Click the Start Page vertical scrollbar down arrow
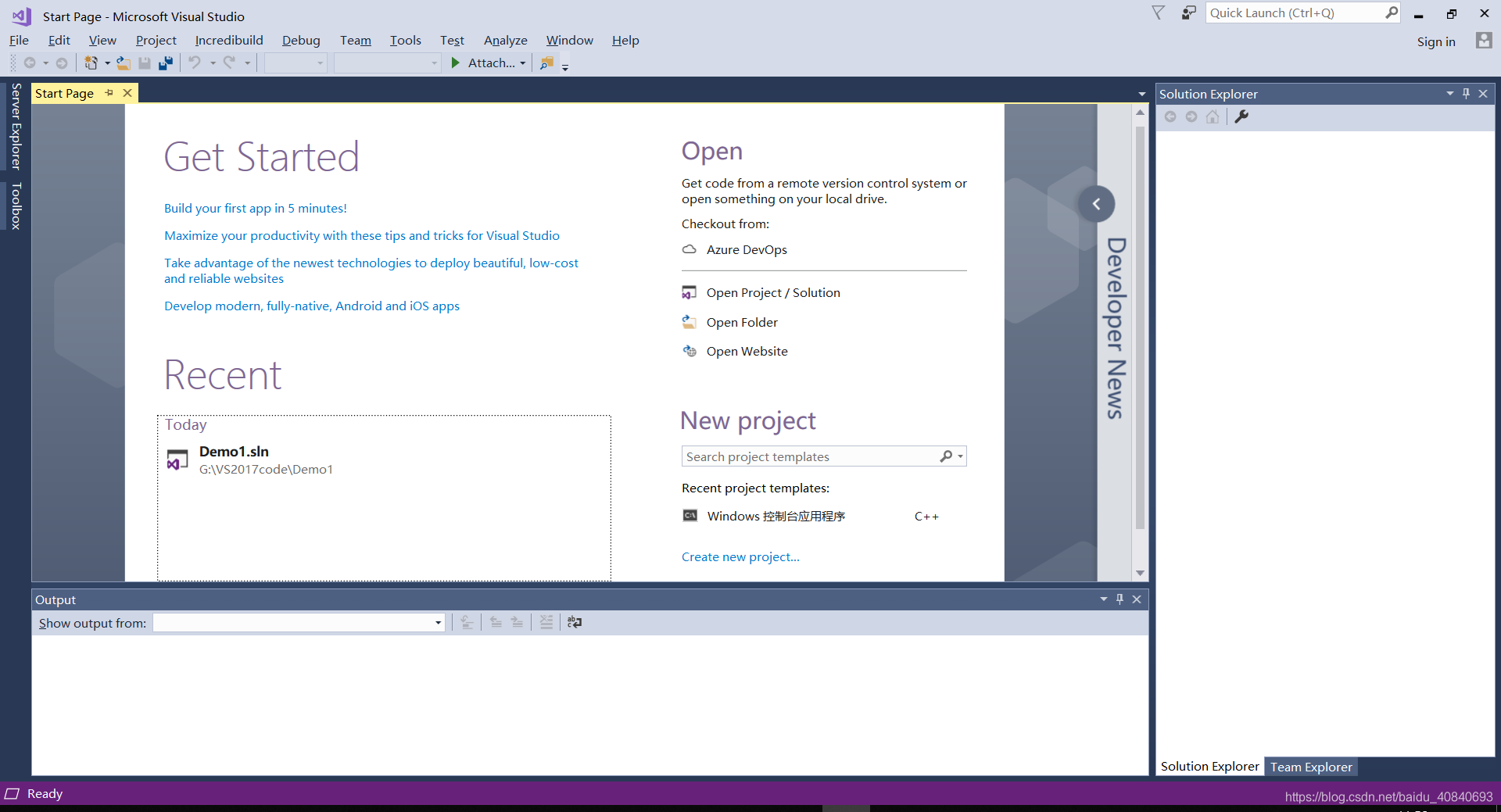The image size is (1501, 812). point(1141,573)
